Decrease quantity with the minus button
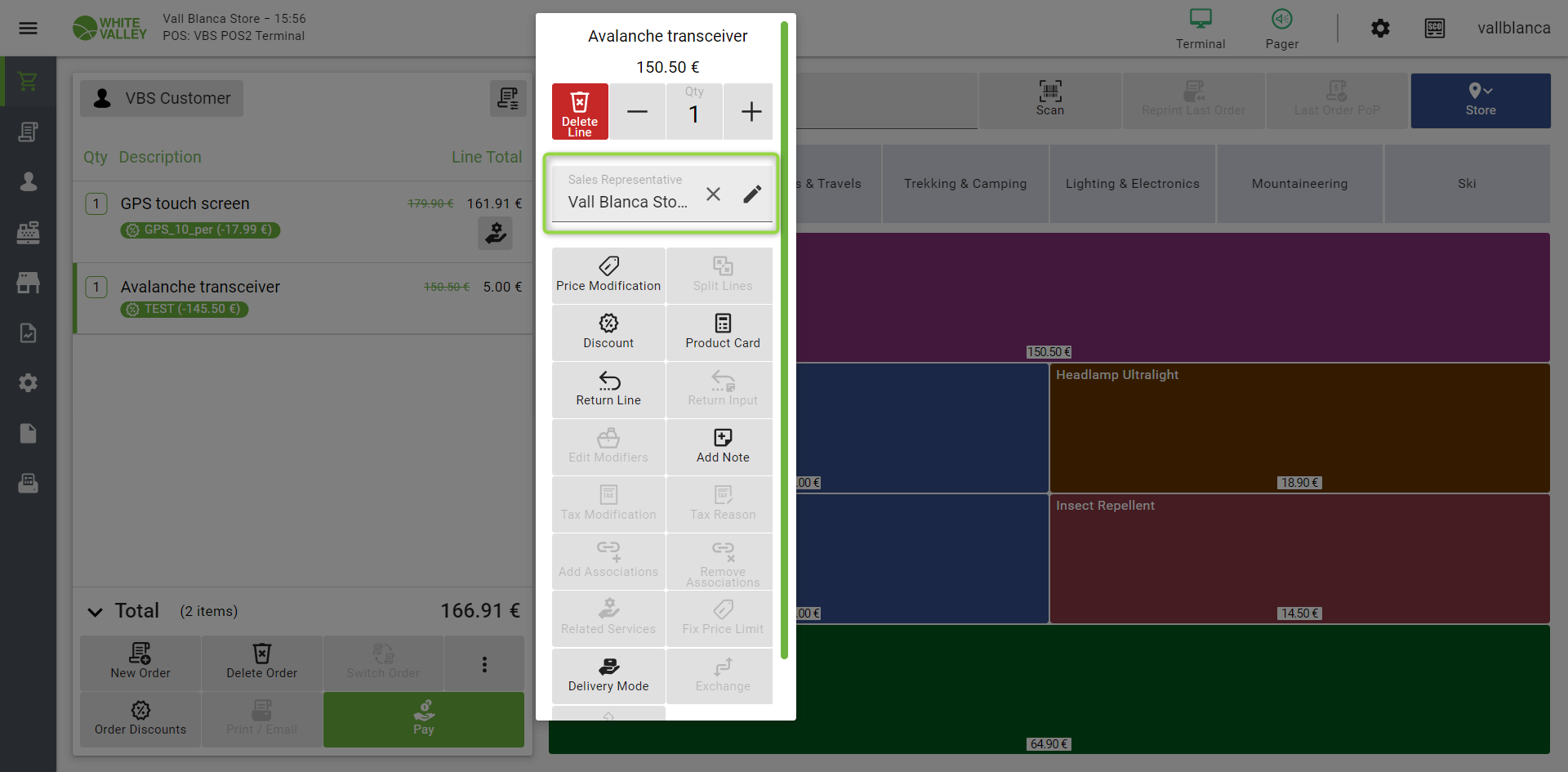Viewport: 1568px width, 772px height. [638, 112]
